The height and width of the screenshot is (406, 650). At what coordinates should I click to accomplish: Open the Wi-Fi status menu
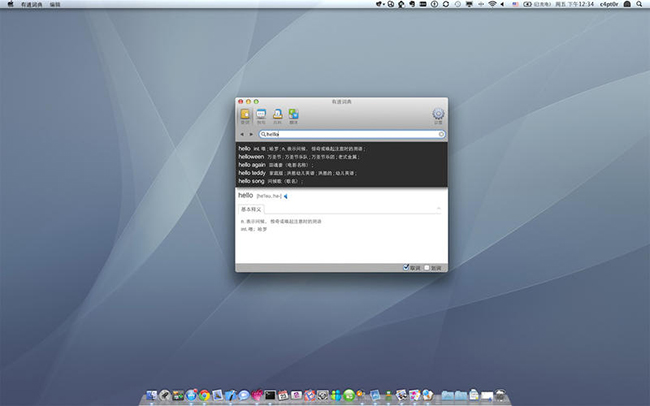tap(492, 4)
